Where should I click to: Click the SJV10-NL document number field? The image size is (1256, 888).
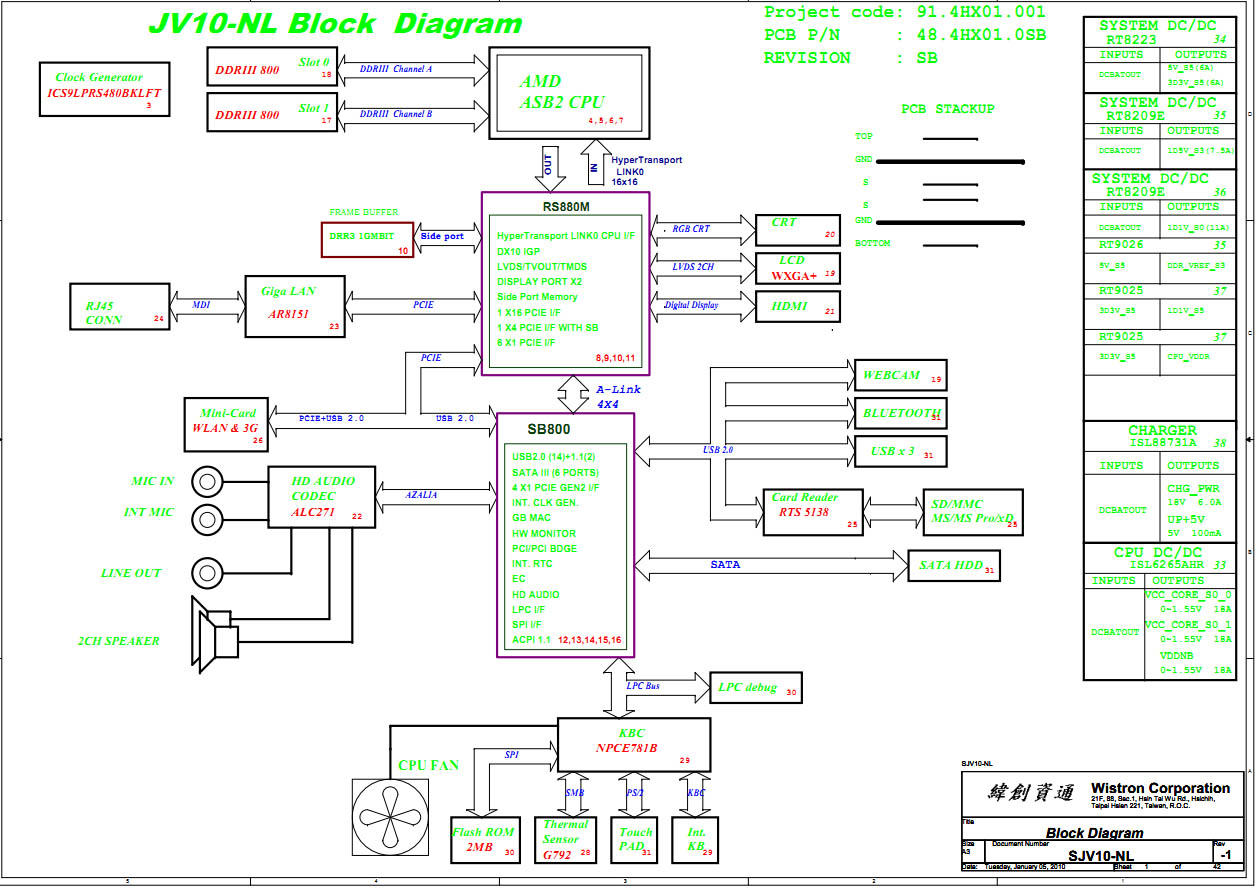pos(1100,856)
